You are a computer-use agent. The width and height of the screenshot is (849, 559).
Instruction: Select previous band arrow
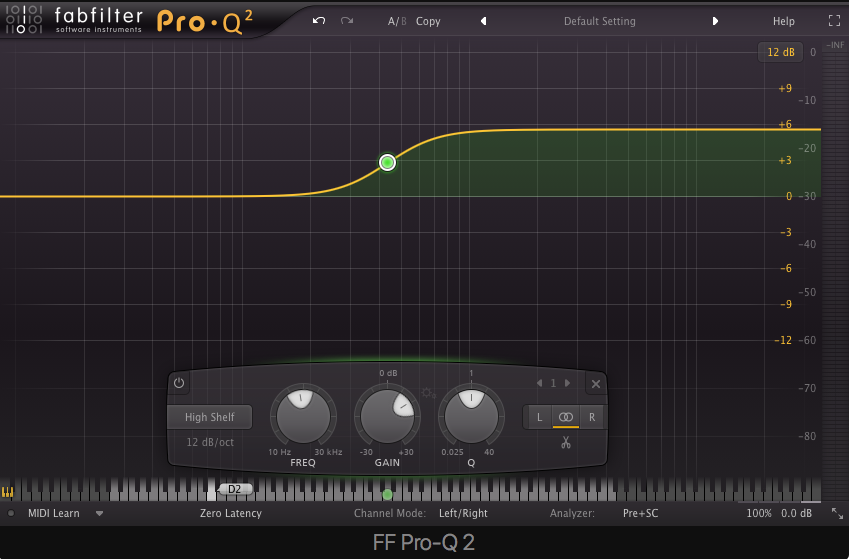click(x=539, y=383)
